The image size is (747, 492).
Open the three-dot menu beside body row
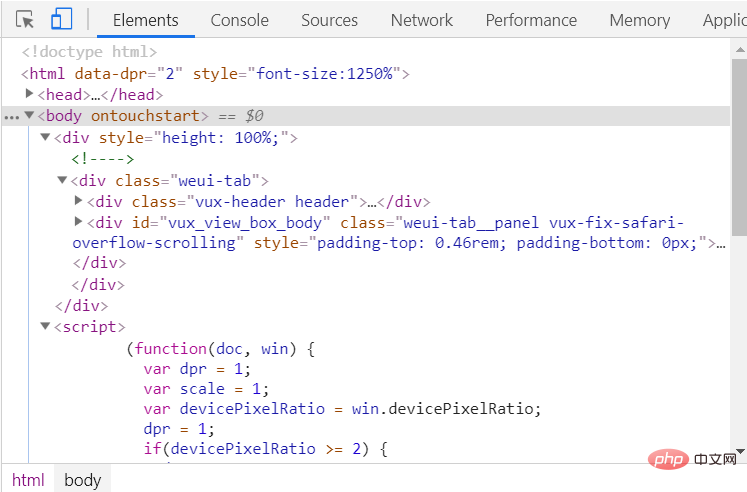point(11,117)
